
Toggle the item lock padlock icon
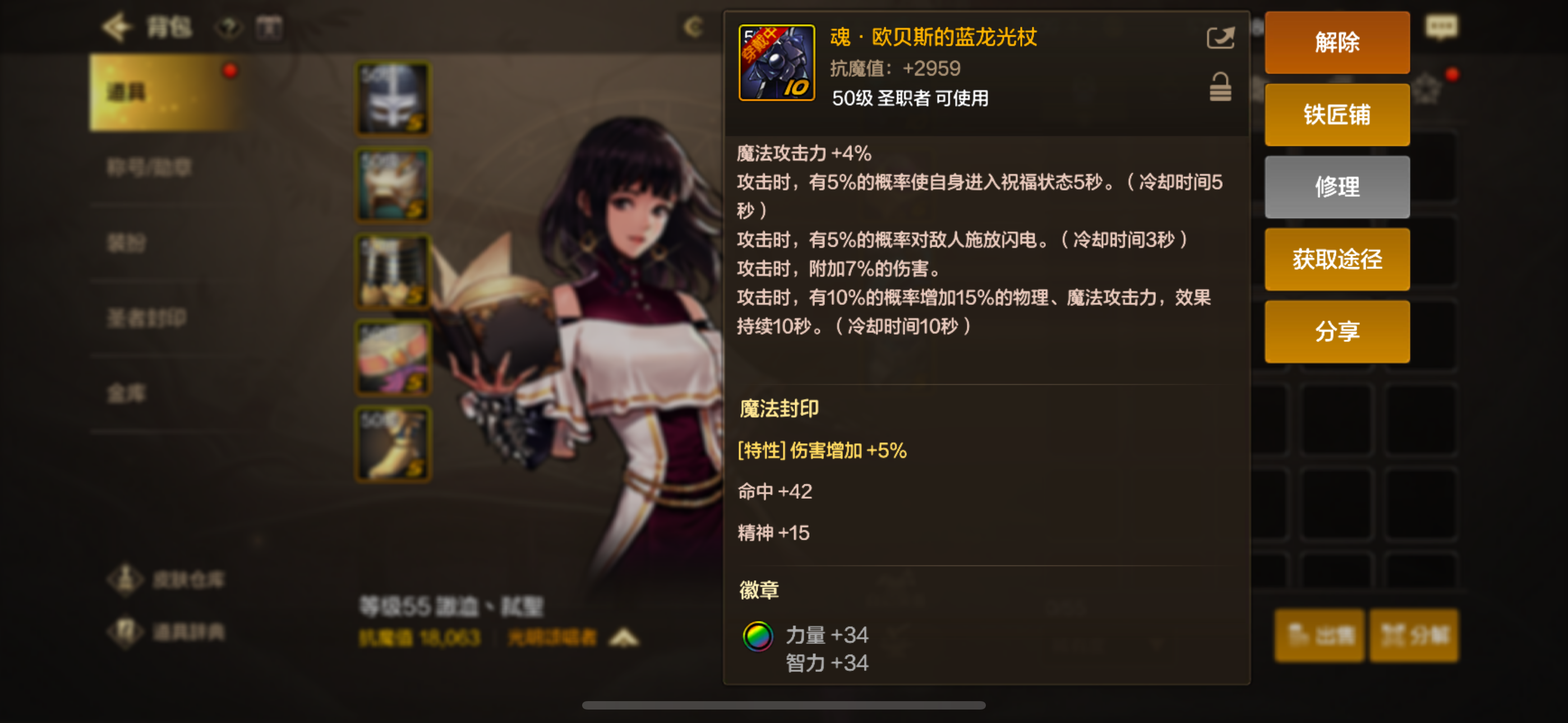click(x=1220, y=87)
